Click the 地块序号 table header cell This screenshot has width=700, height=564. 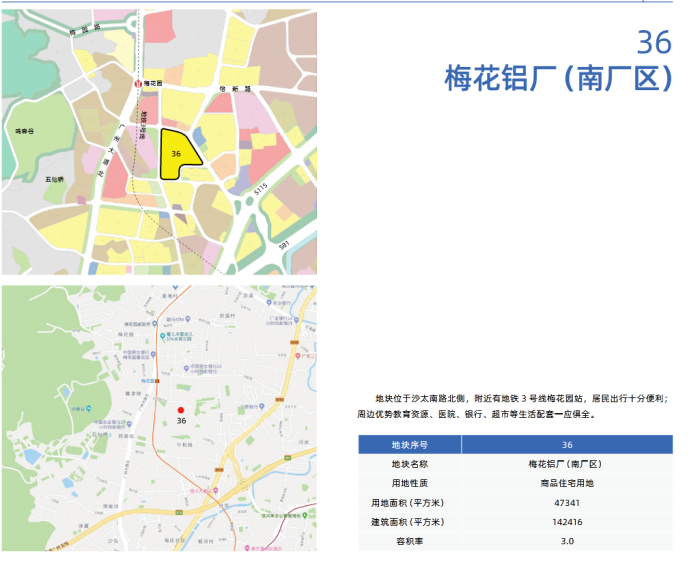tap(409, 445)
